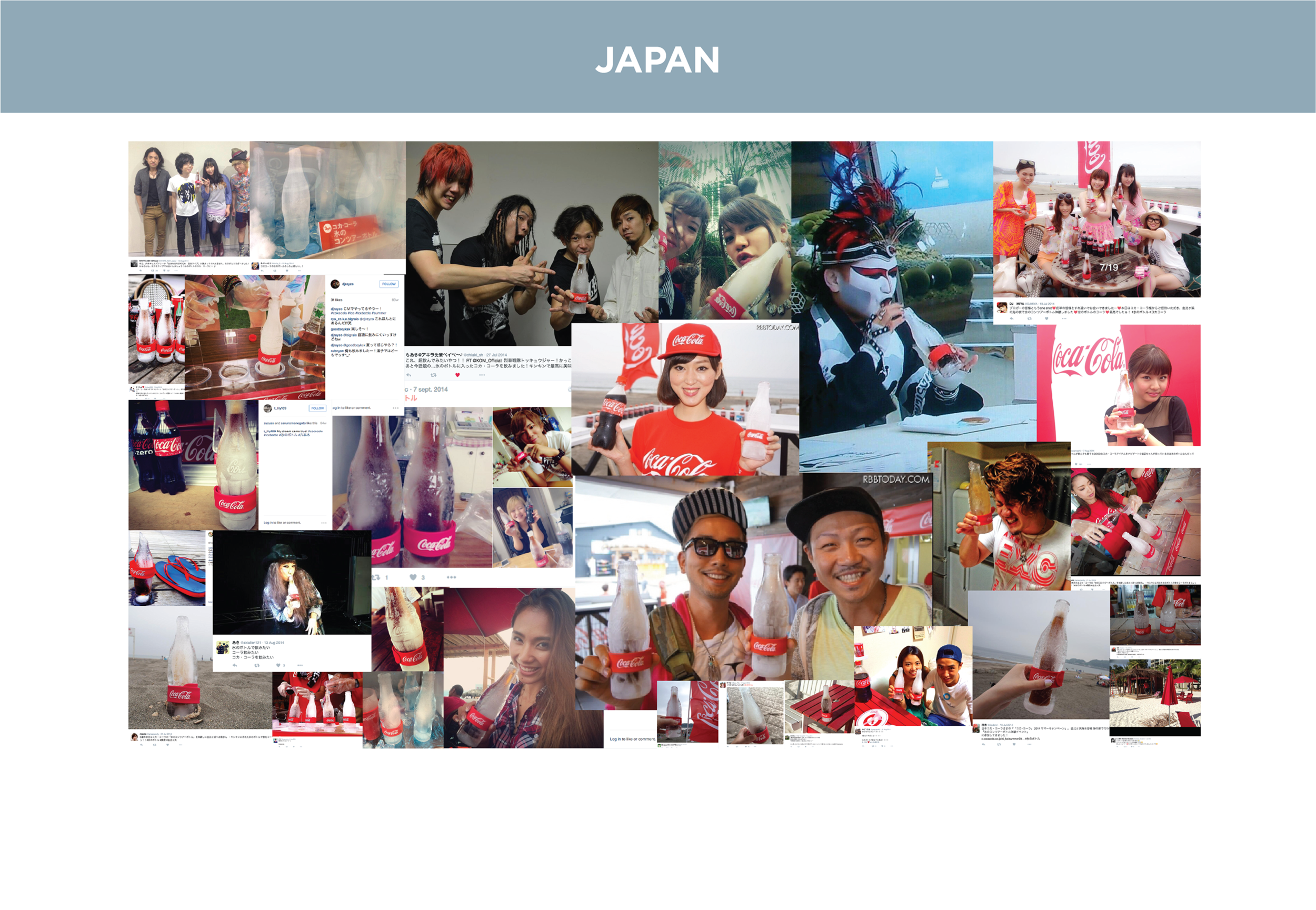This screenshot has height=910, width=1316.
Task: Open the photo of woman in red Coca-Cola cap
Action: click(x=685, y=399)
